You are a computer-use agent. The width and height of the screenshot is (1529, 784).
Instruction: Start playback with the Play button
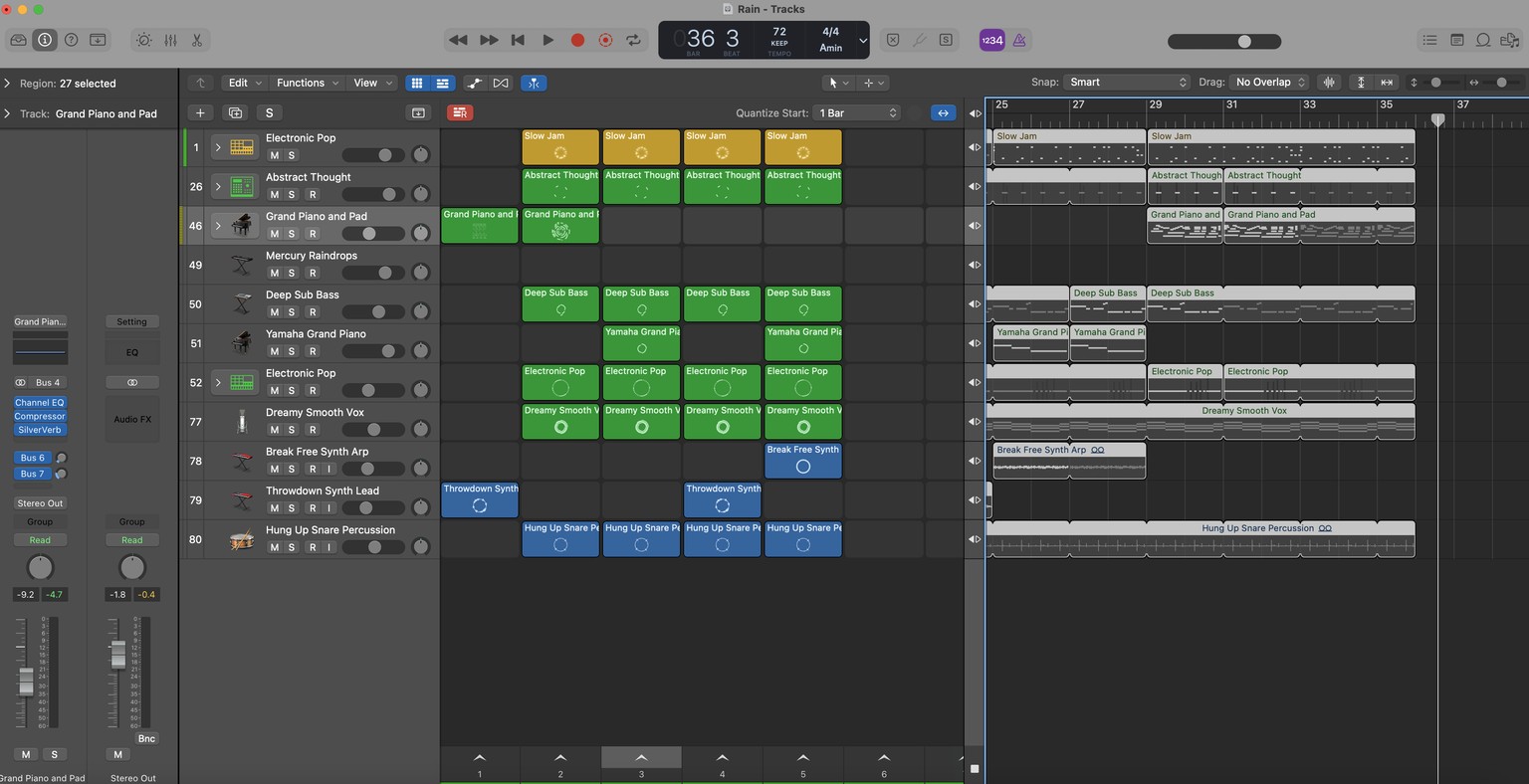click(547, 40)
